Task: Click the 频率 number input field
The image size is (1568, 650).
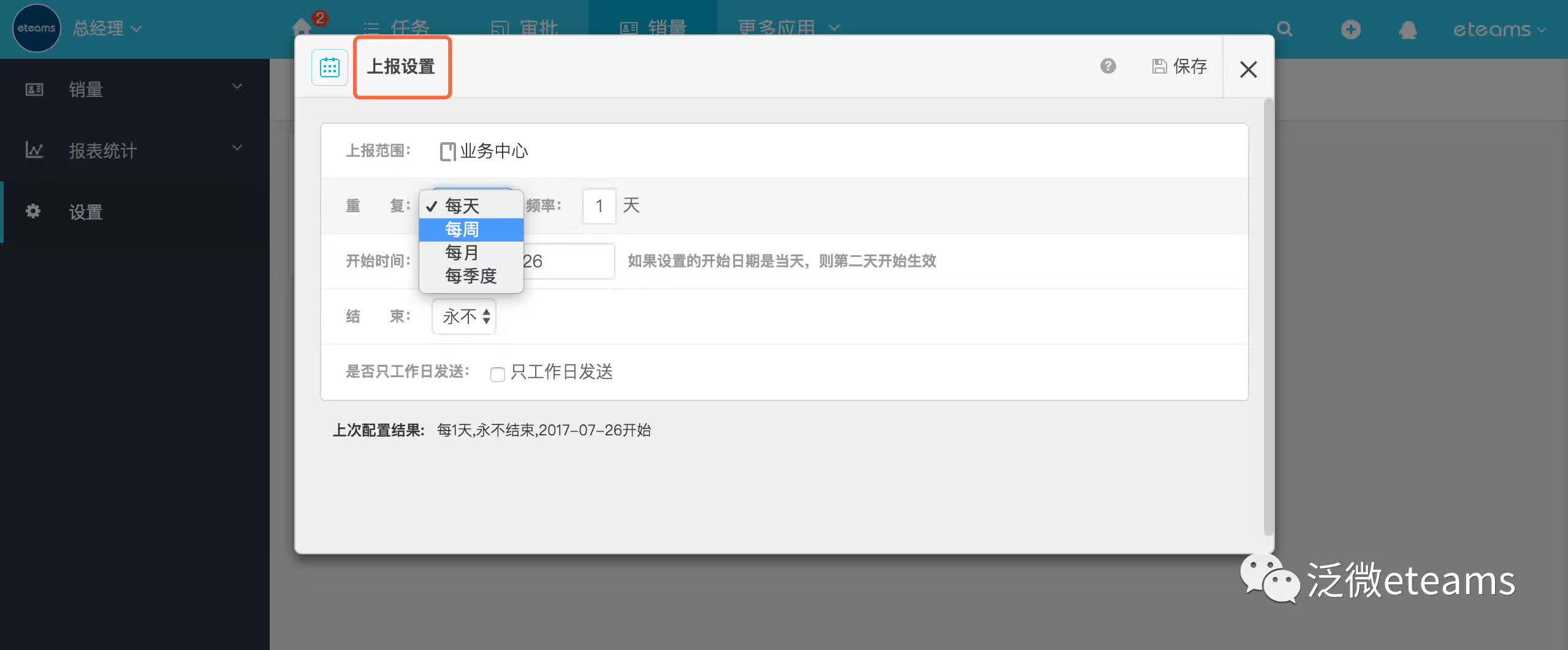Action: tap(599, 206)
